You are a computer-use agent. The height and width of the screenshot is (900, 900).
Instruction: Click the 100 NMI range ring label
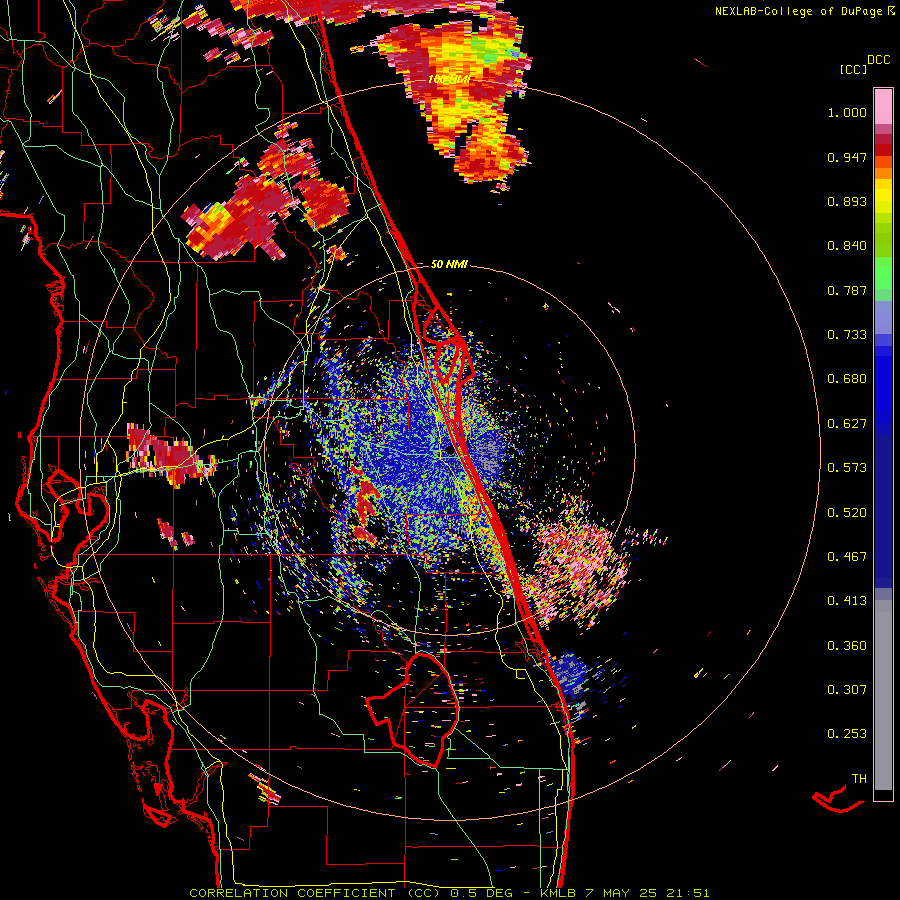tap(449, 79)
